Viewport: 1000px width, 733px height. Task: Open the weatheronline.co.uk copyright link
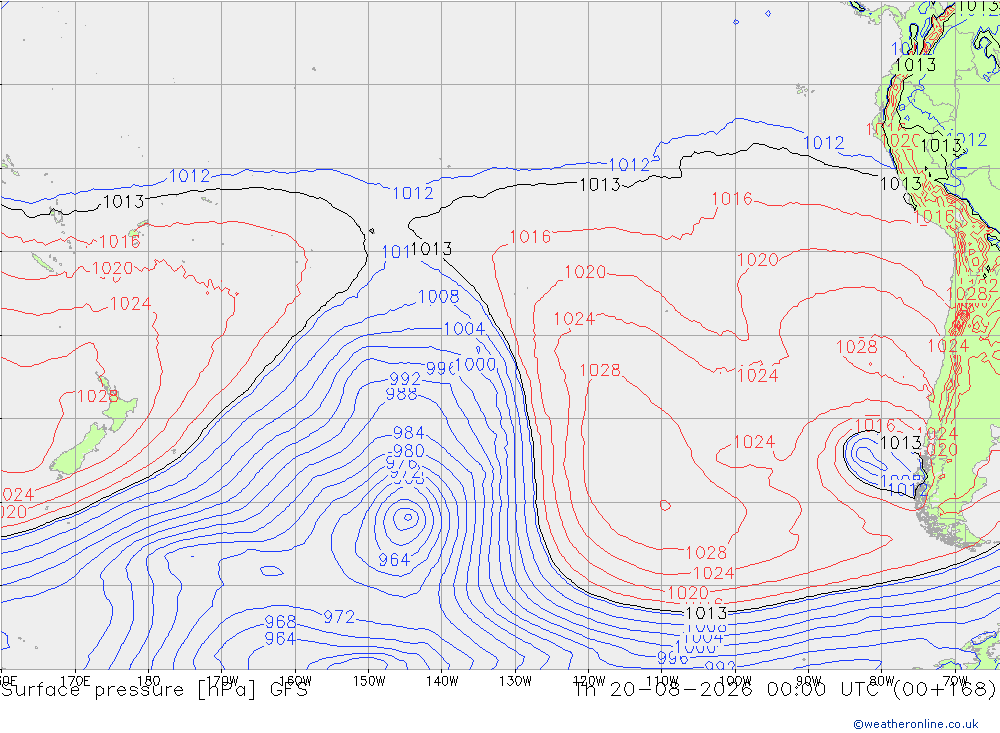(916, 723)
